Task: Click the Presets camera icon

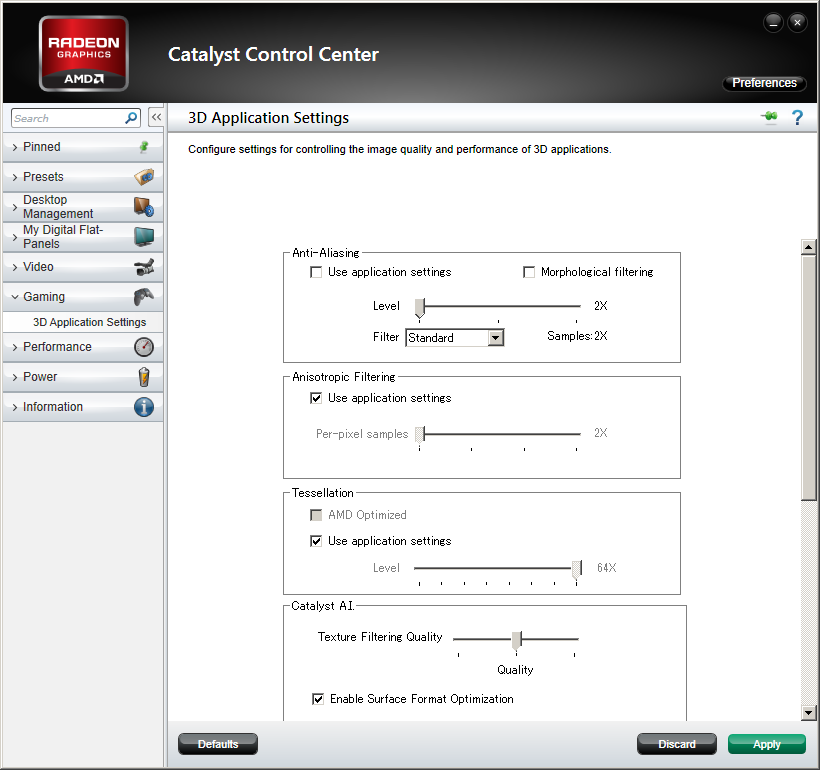Action: point(144,177)
